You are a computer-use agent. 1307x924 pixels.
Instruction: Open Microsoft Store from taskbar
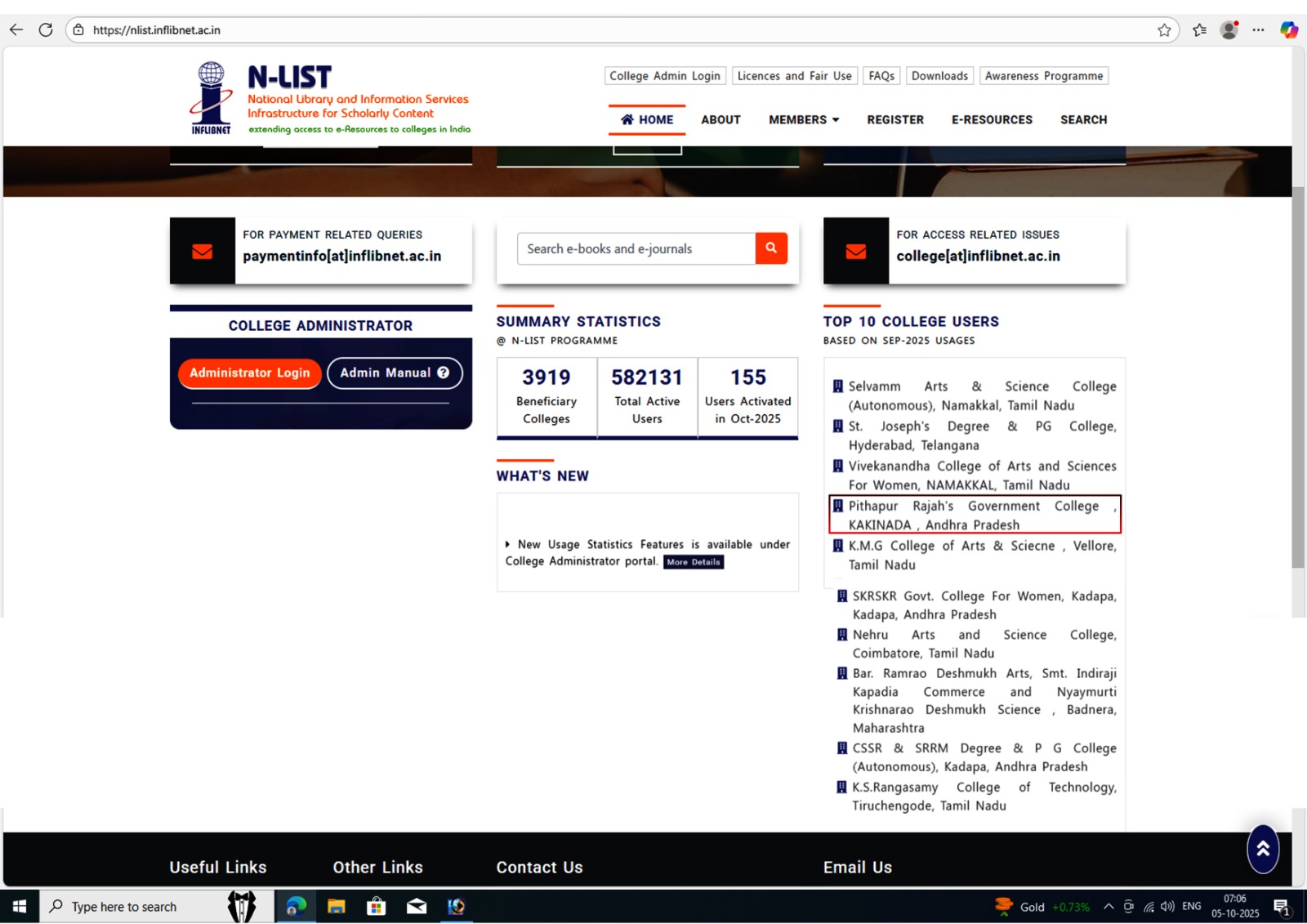pos(376,906)
